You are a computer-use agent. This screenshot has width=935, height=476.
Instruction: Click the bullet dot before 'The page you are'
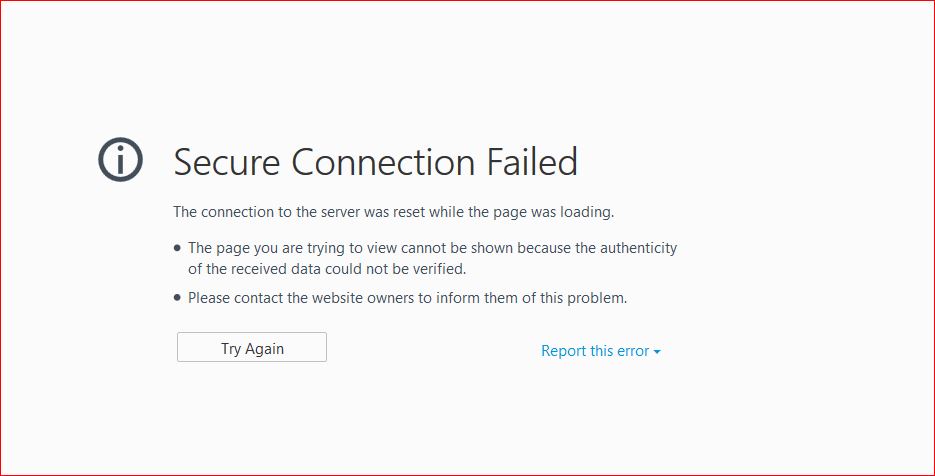click(177, 248)
